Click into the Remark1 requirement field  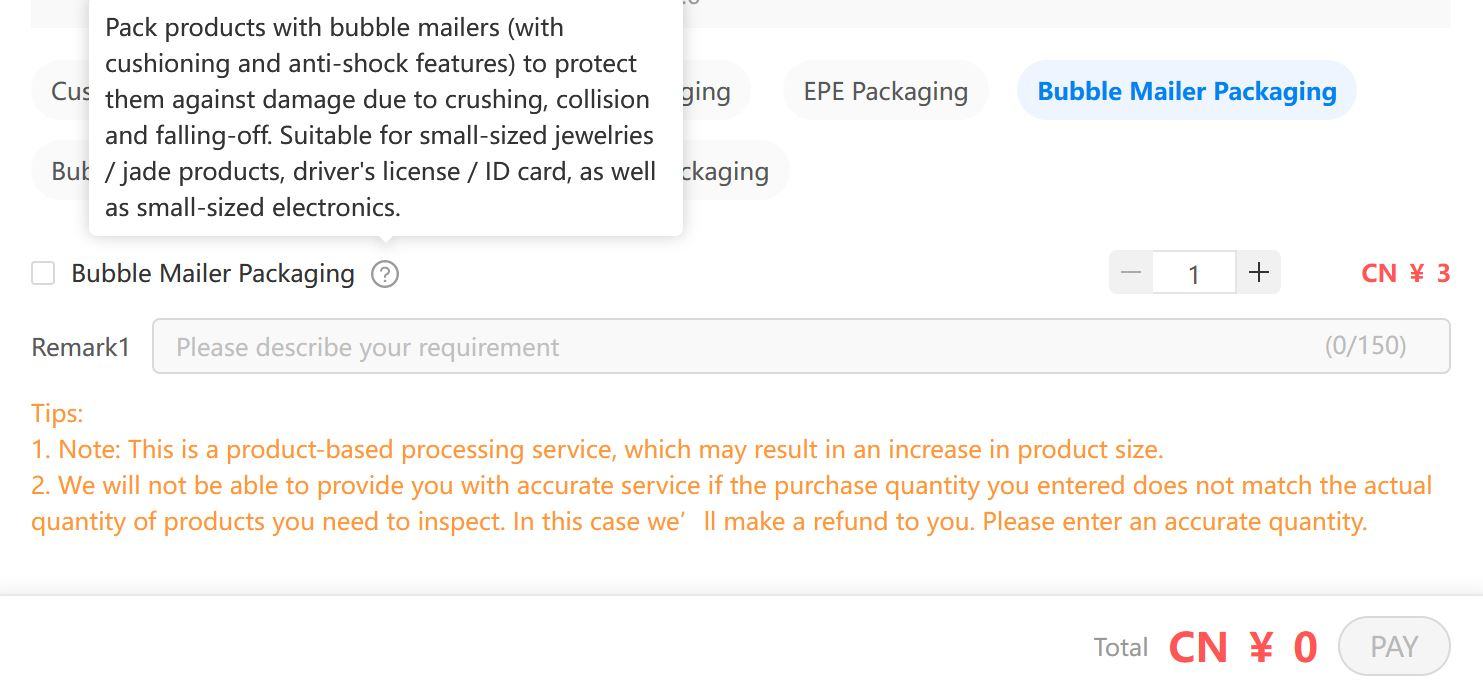(801, 346)
